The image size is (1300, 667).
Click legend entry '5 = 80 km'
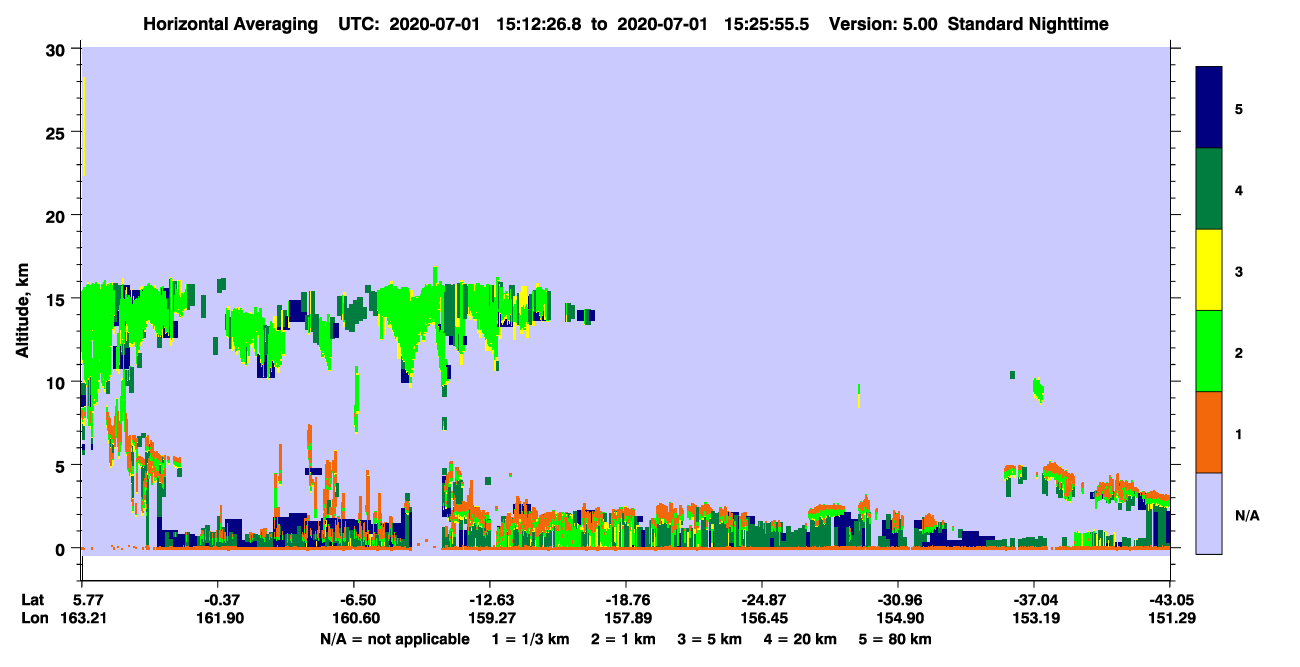(896, 639)
